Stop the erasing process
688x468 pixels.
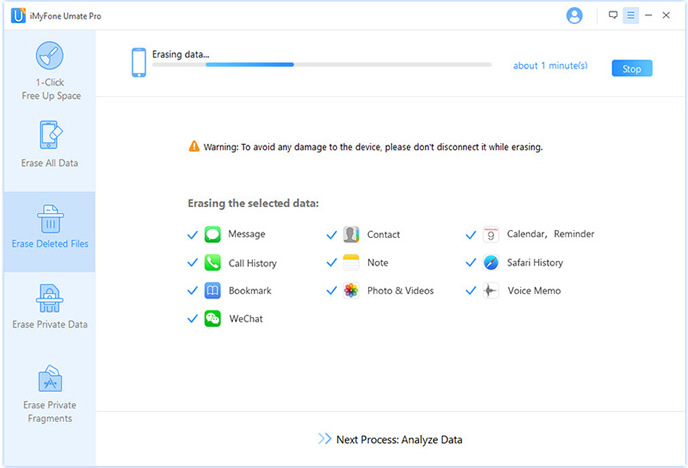coord(632,68)
